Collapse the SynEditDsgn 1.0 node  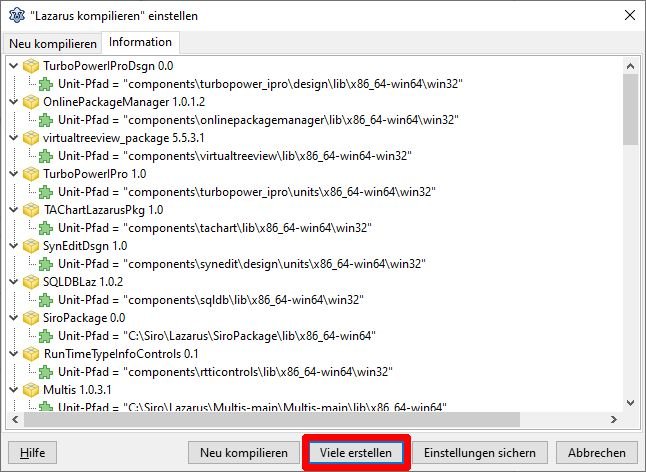pyautogui.click(x=14, y=245)
